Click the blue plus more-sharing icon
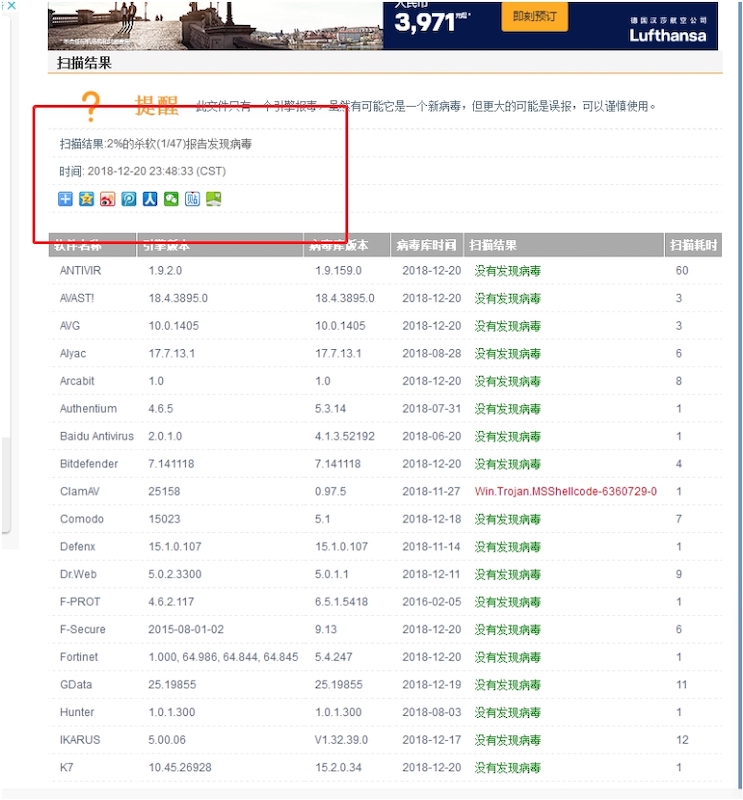 [x=66, y=199]
